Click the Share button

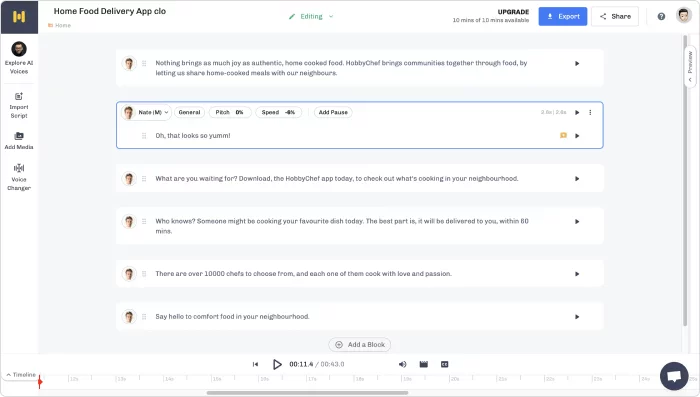(x=615, y=17)
